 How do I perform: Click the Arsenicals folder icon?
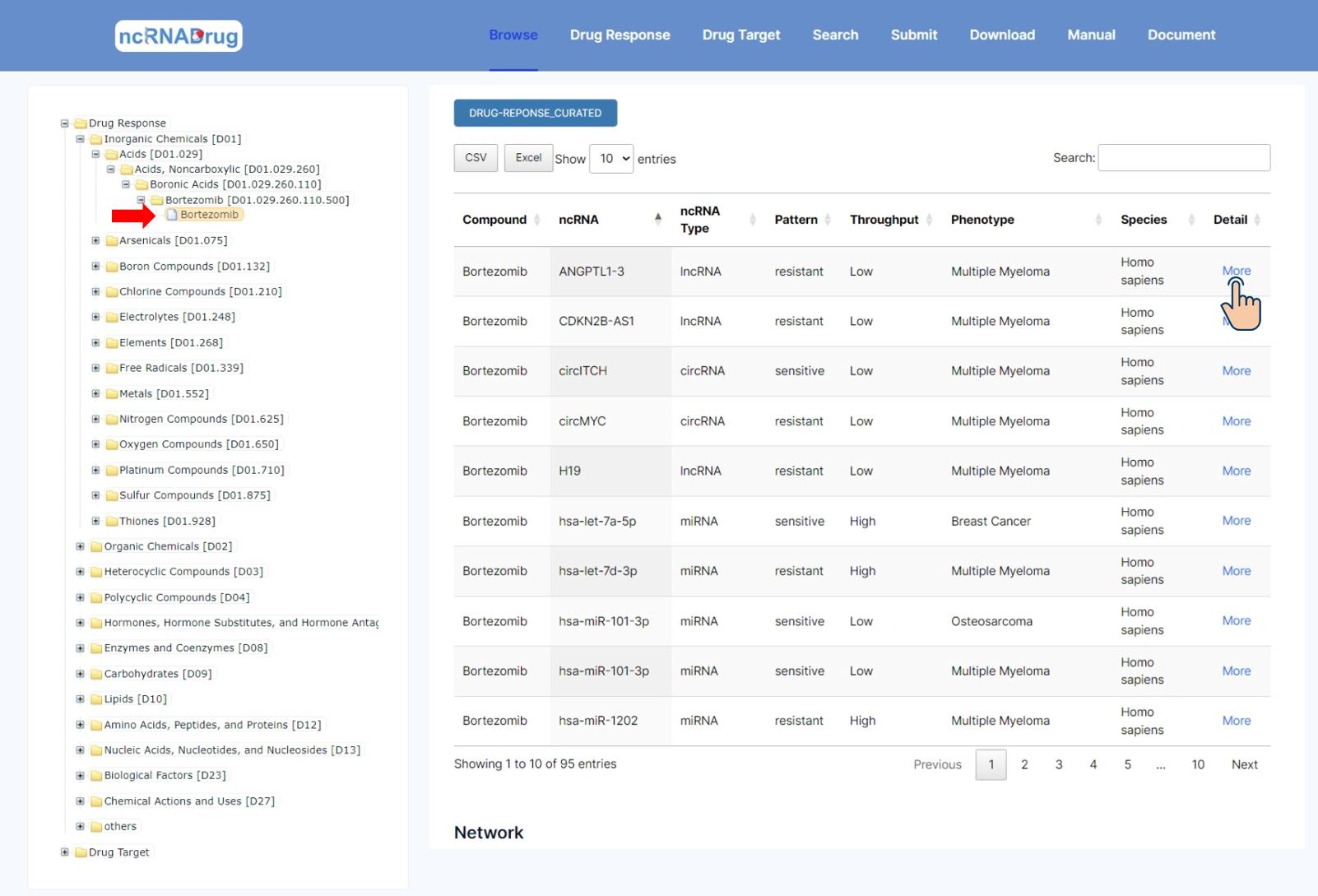coord(112,241)
